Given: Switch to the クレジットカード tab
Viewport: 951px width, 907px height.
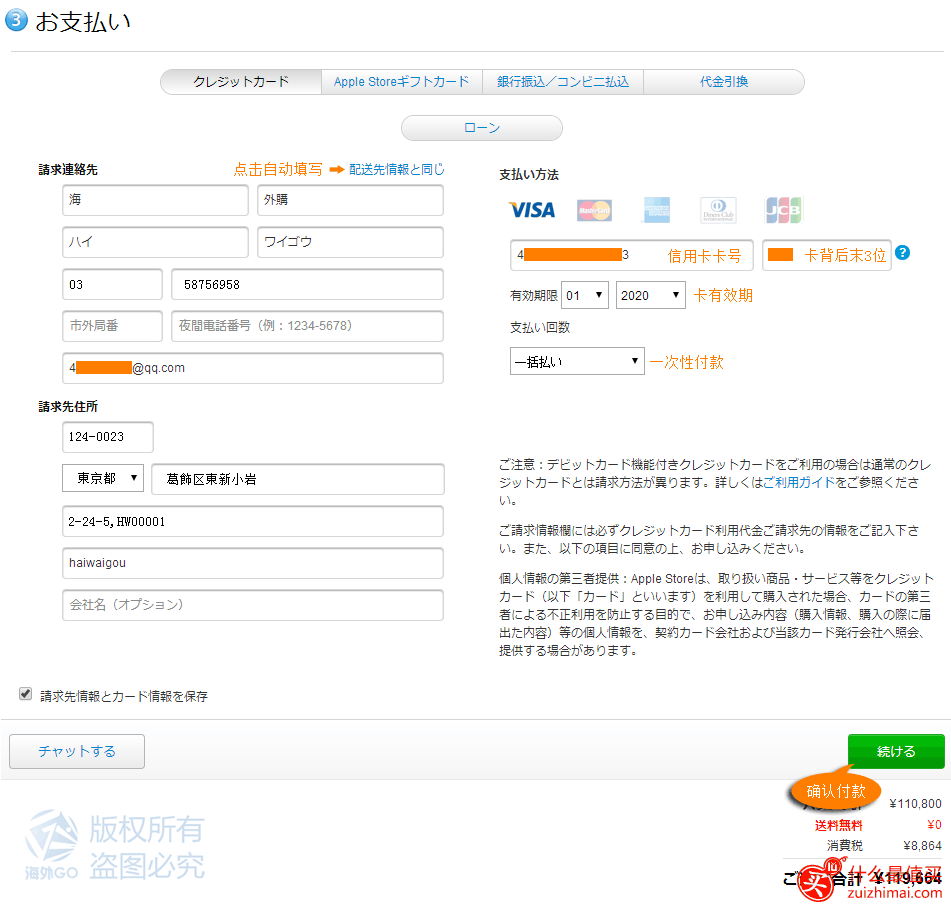Looking at the screenshot, I should (241, 82).
